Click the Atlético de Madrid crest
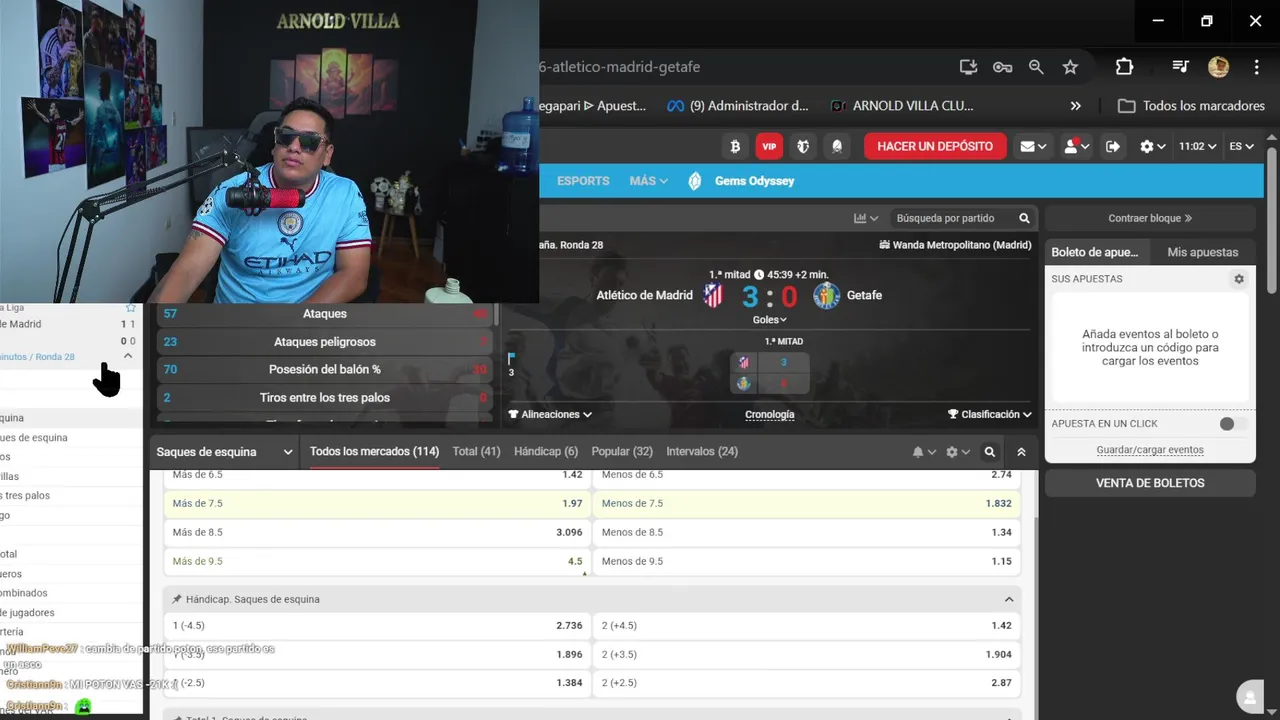 click(712, 295)
